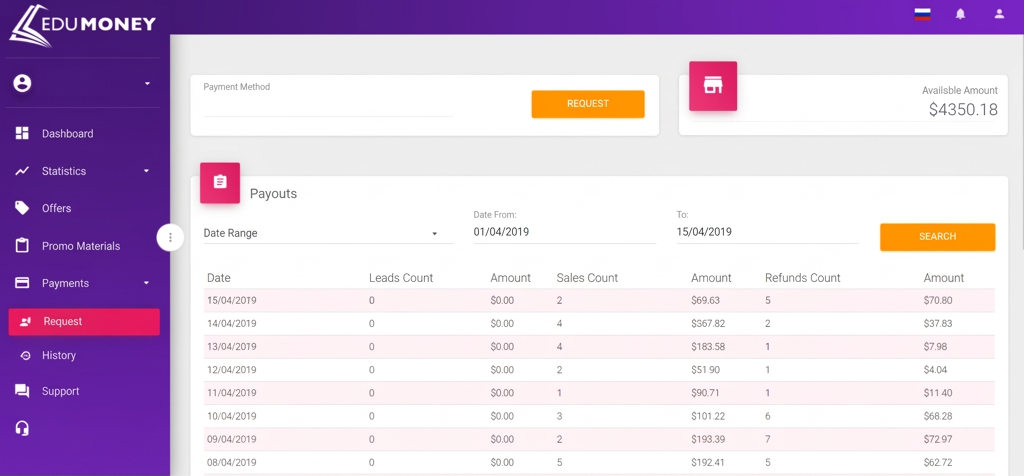The width and height of the screenshot is (1024, 476).
Task: Click sales amount $69.63
Action: point(705,300)
